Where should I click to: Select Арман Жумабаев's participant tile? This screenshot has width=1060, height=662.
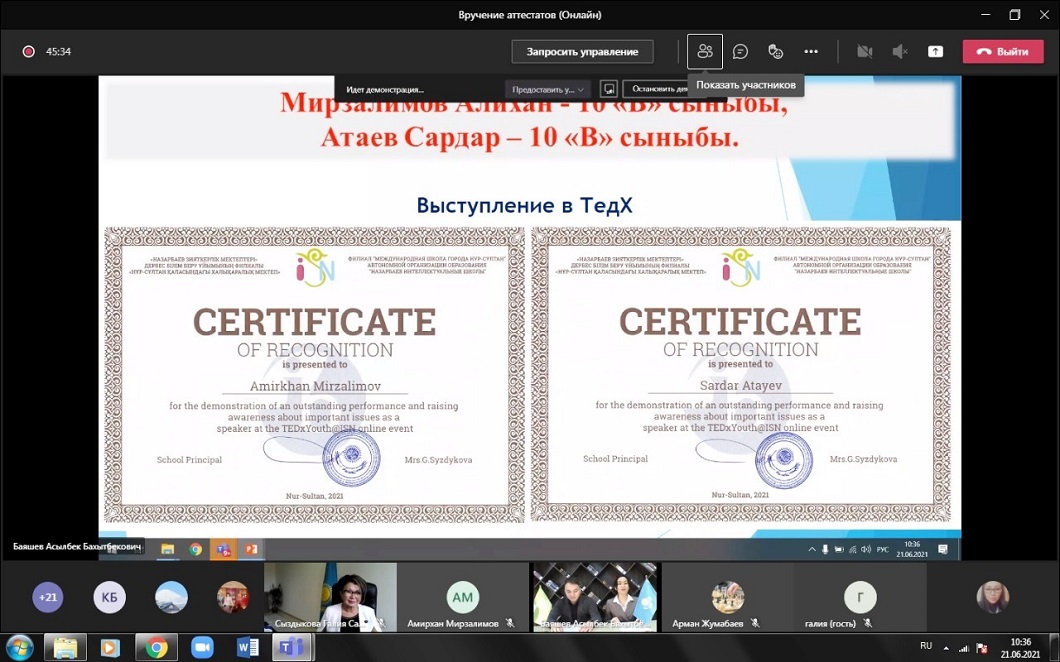(728, 598)
